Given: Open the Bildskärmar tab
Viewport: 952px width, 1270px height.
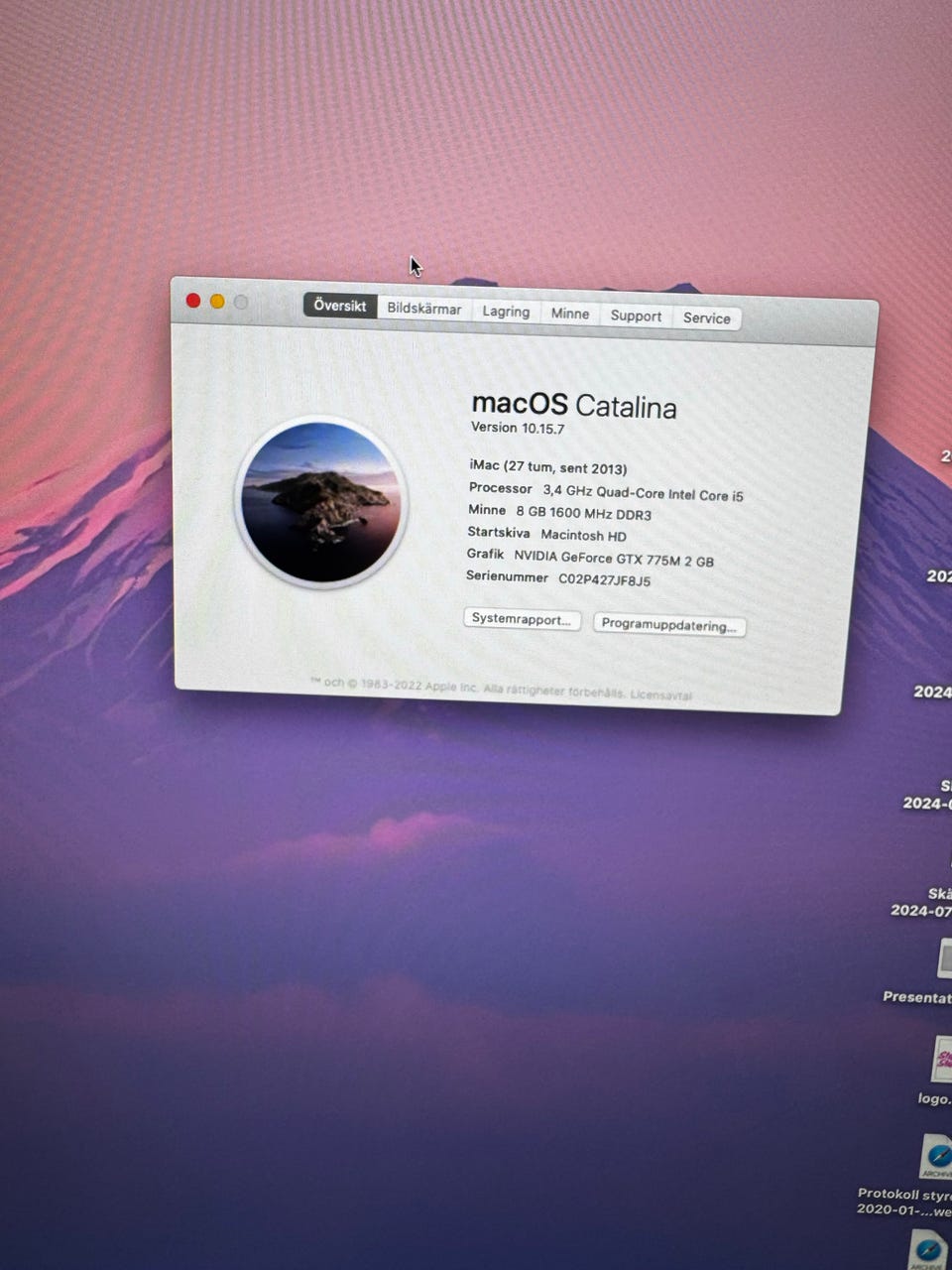Looking at the screenshot, I should coord(423,309).
